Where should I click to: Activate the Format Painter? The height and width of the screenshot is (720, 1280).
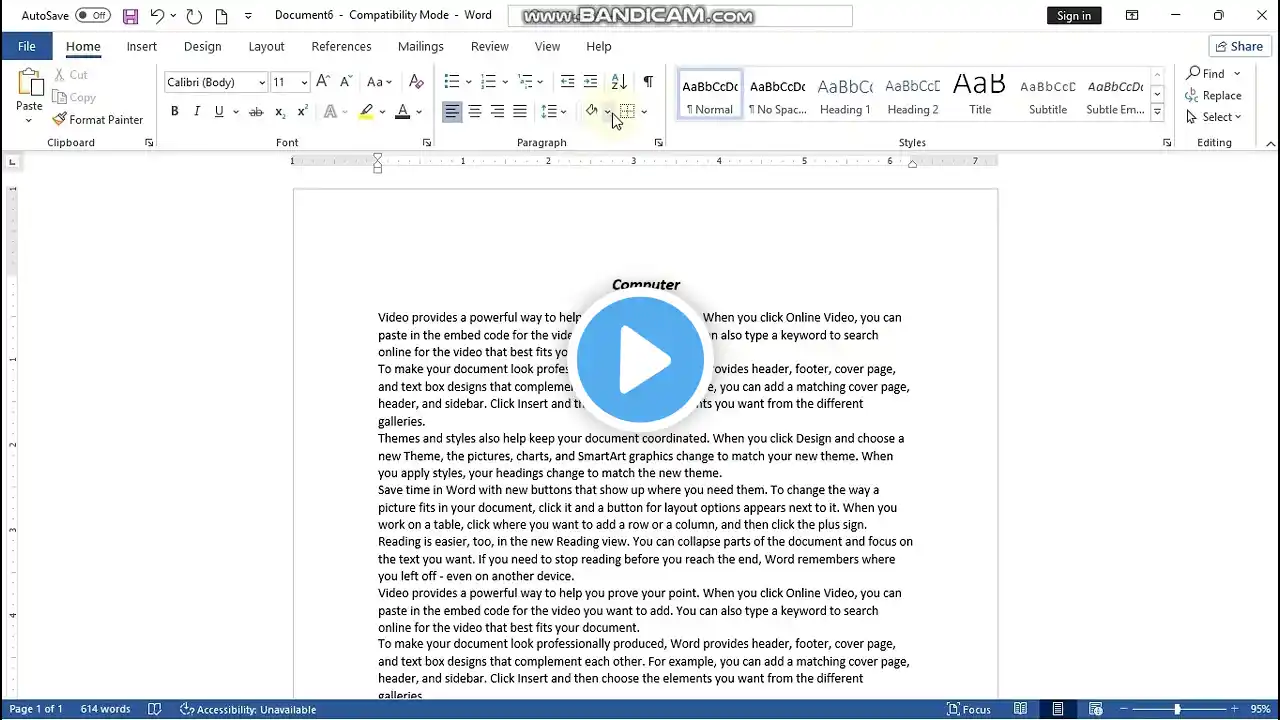98,119
